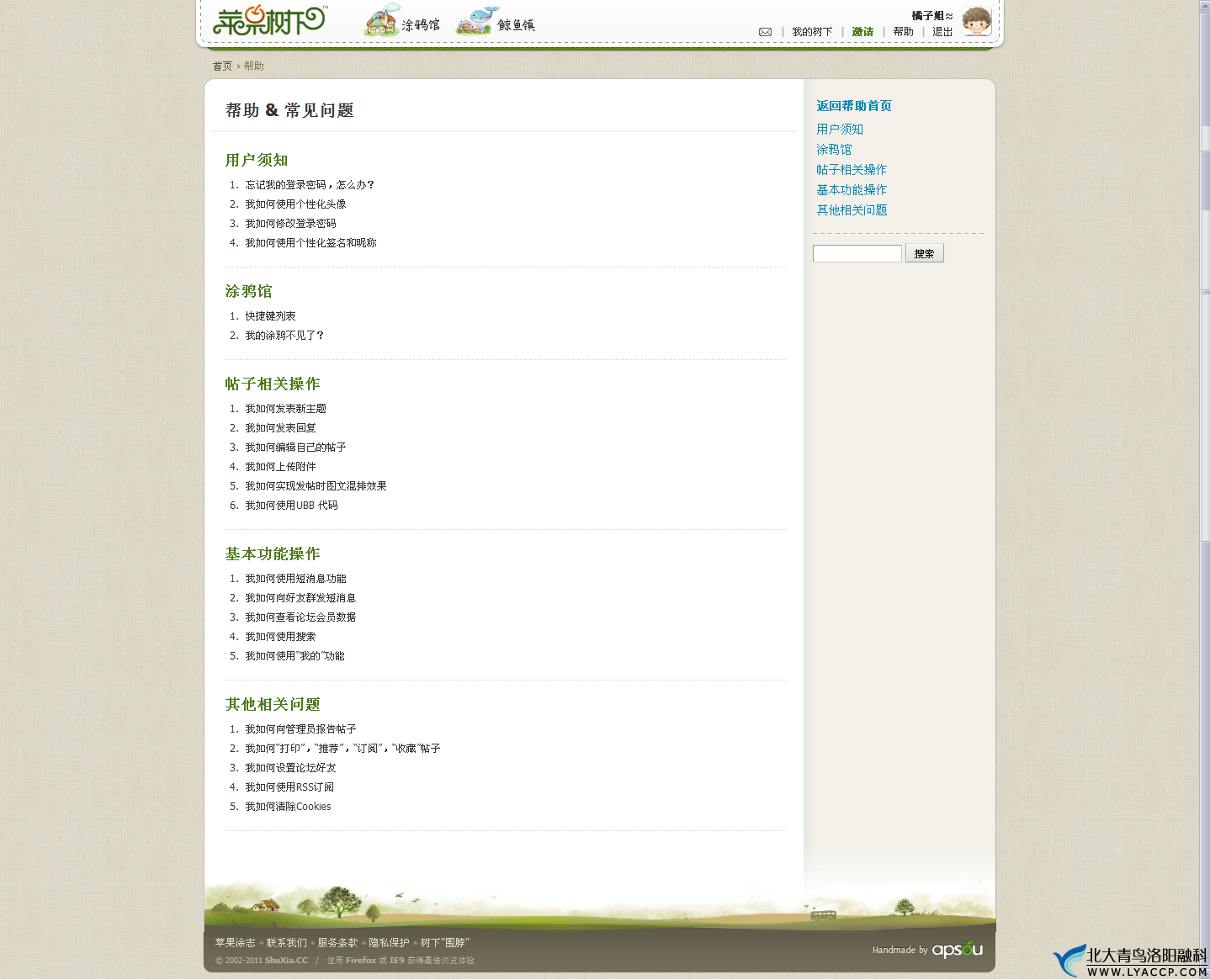Click the user avatar picture
Viewport: 1210px width, 980px height.
click(976, 21)
